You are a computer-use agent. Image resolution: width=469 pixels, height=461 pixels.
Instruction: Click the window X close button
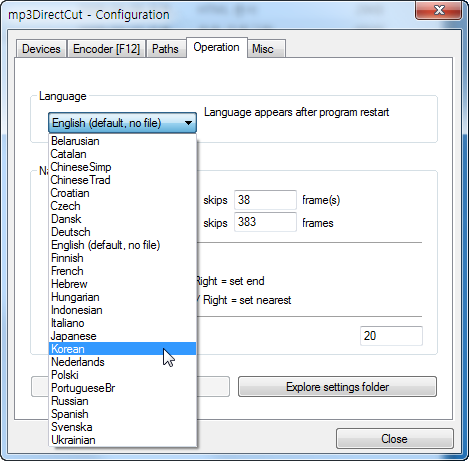click(x=439, y=10)
